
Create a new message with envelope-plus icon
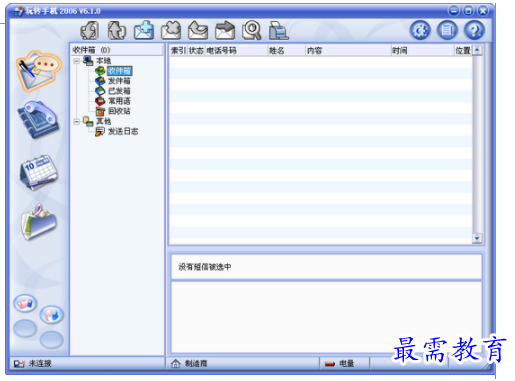pos(144,30)
